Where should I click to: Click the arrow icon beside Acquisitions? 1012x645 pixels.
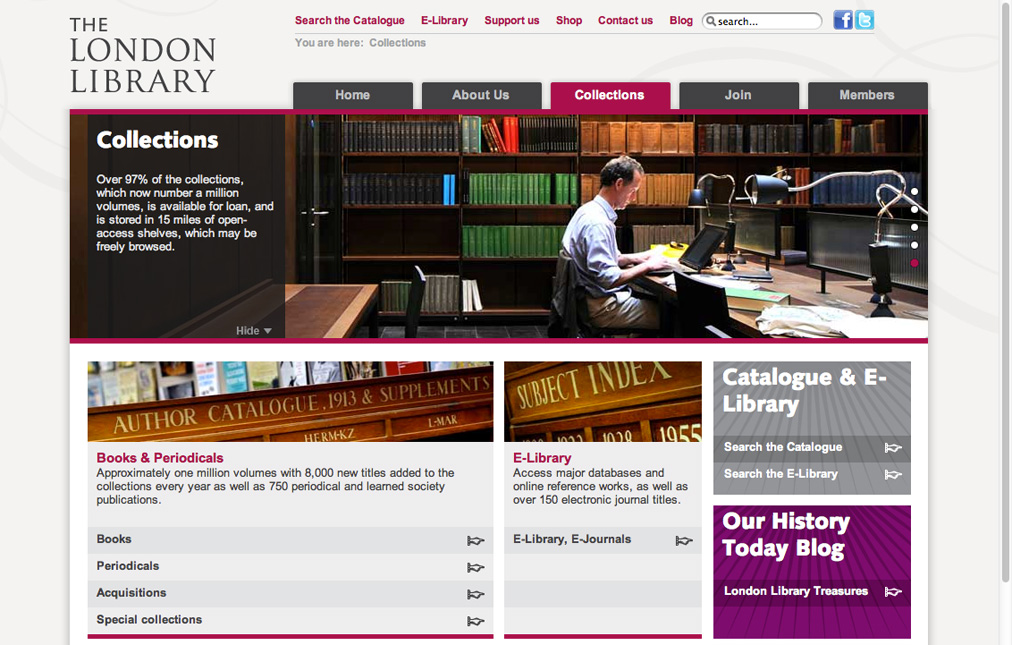click(476, 595)
